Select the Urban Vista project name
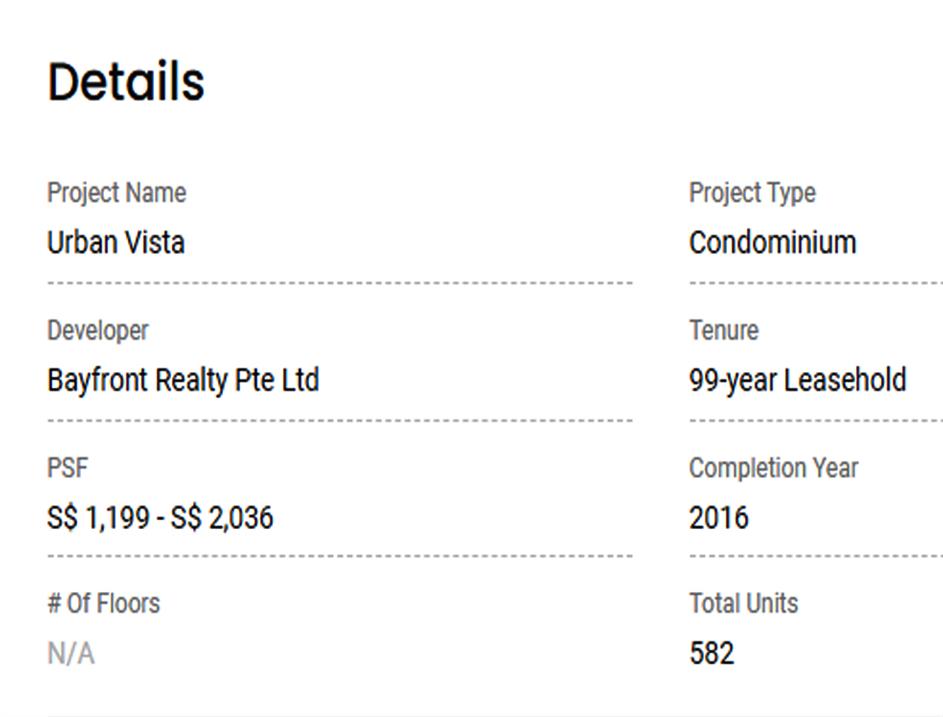 [x=116, y=243]
